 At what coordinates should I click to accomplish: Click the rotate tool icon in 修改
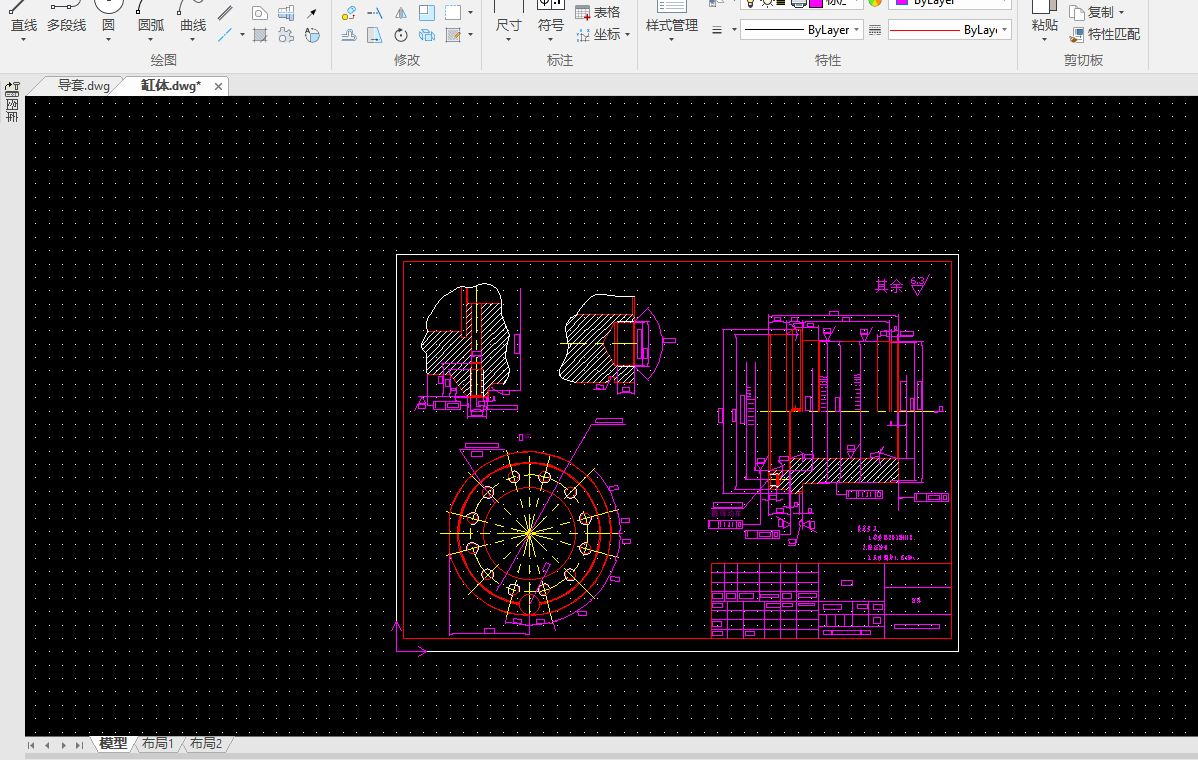[401, 35]
